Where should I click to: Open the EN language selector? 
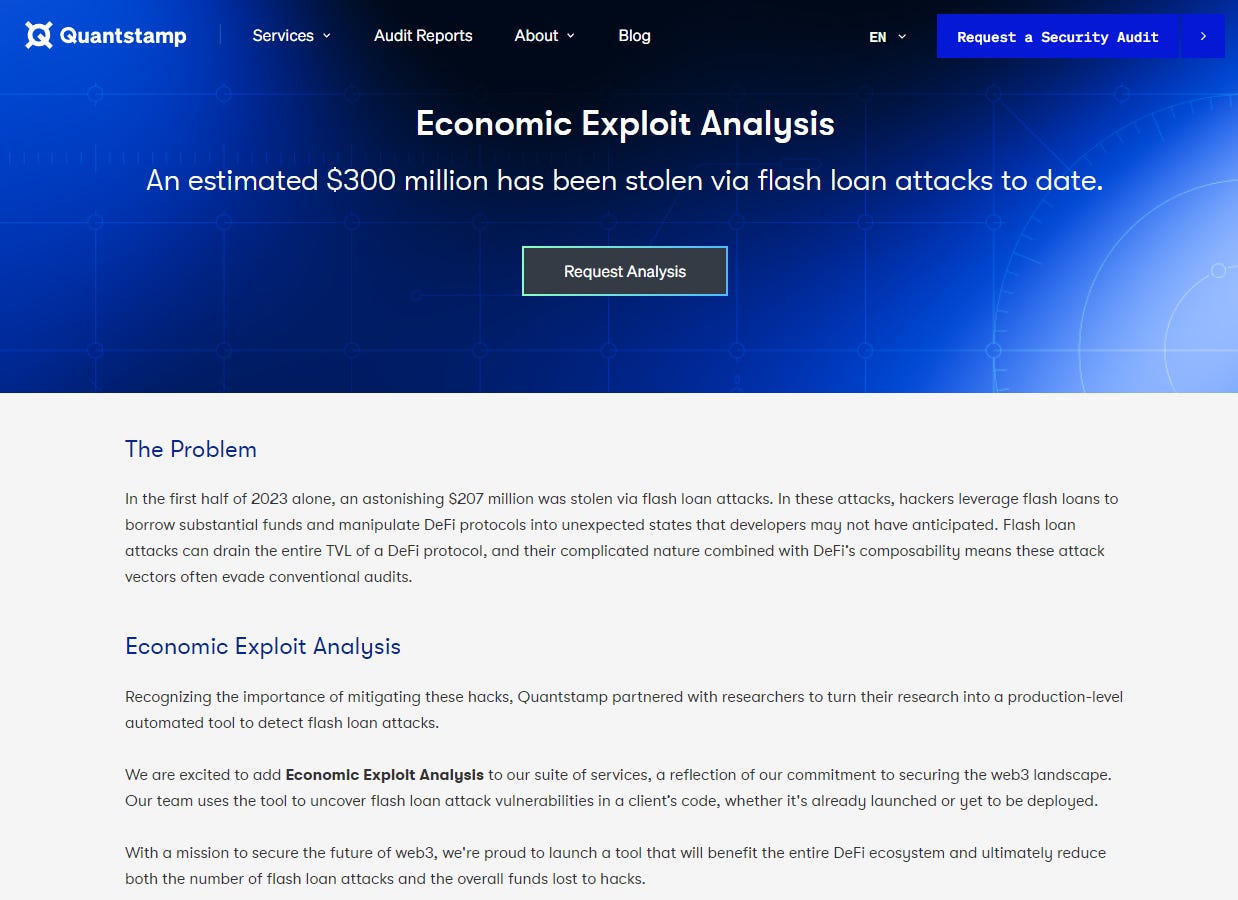(887, 36)
